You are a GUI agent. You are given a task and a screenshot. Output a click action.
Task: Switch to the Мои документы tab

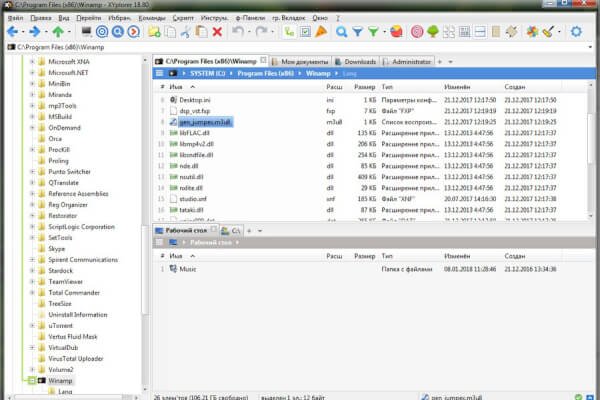[300, 62]
